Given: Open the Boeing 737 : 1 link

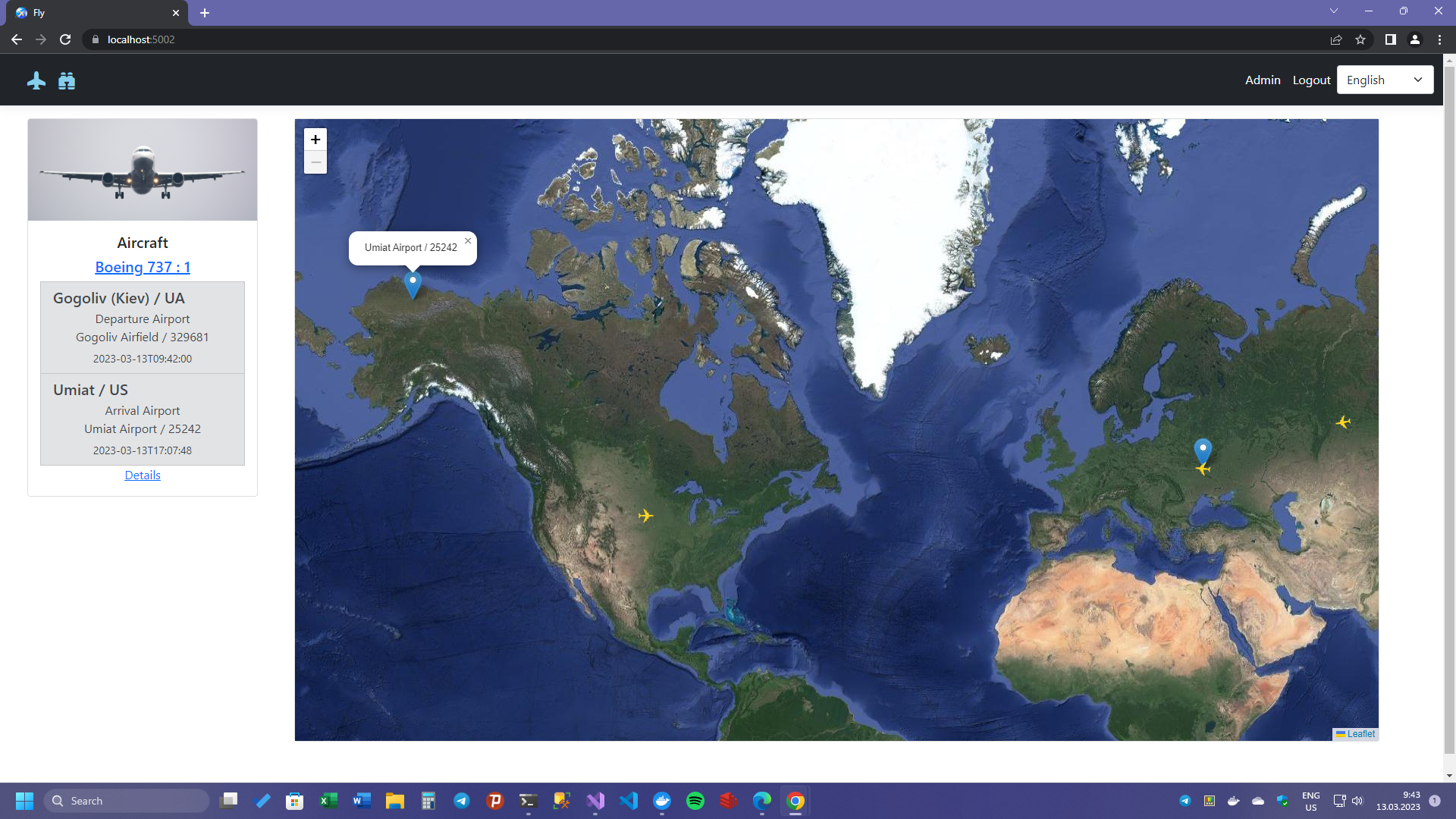Looking at the screenshot, I should [142, 267].
